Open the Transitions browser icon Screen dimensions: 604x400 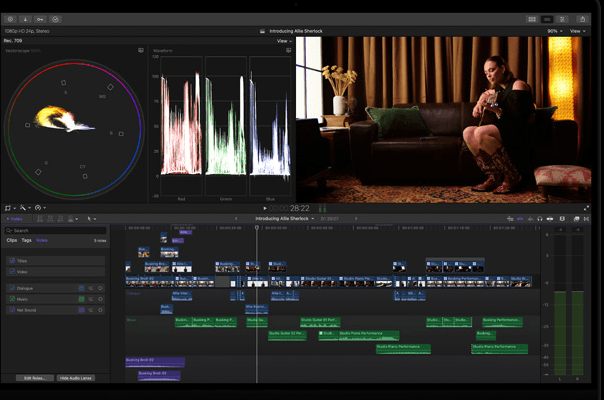point(586,219)
